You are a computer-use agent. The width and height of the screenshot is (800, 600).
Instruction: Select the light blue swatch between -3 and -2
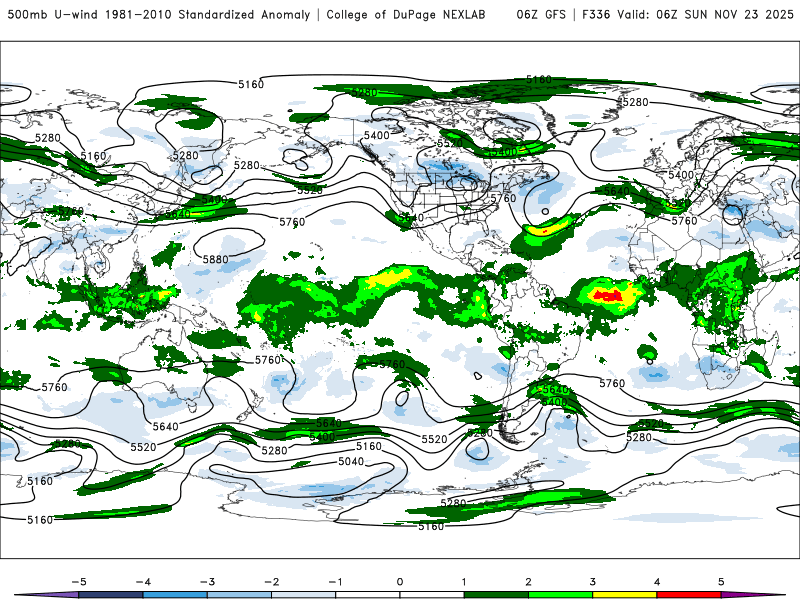239,595
